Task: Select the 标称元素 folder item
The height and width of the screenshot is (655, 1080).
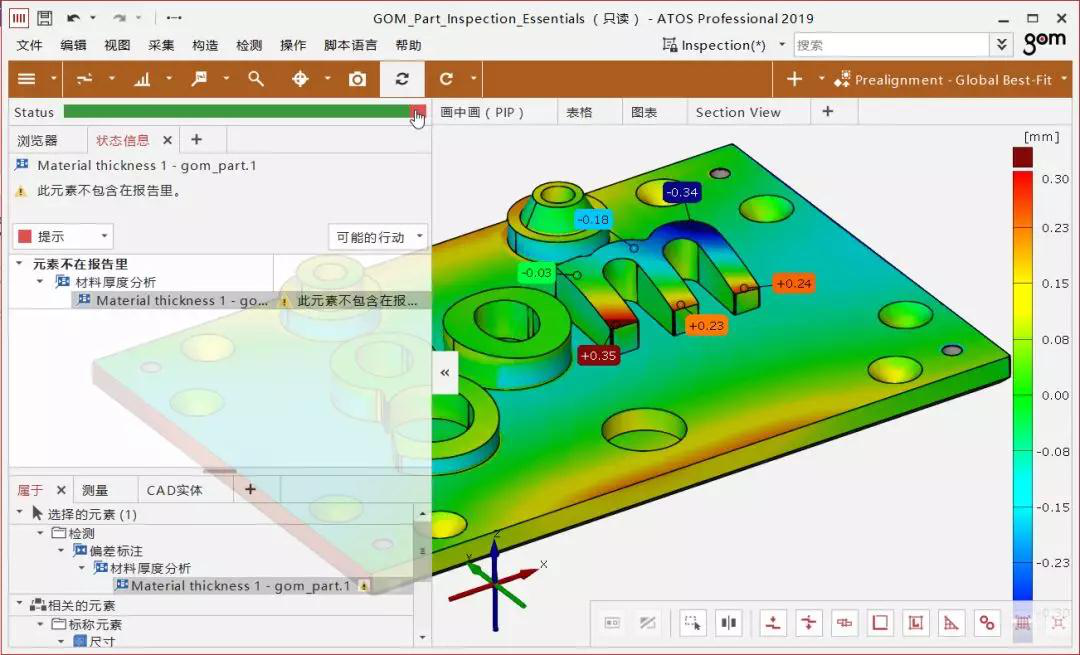Action: (x=94, y=624)
